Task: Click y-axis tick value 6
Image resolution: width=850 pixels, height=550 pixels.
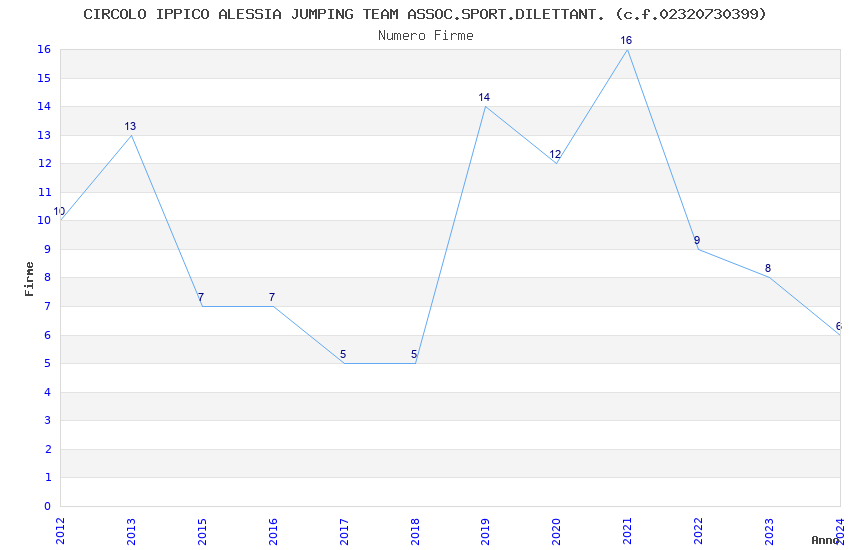Action: [48, 335]
